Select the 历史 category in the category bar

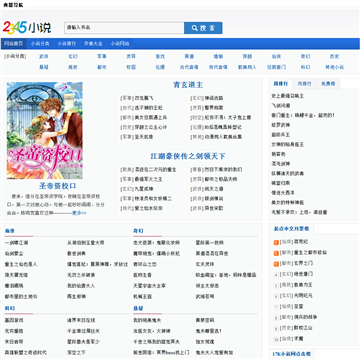[334, 56]
